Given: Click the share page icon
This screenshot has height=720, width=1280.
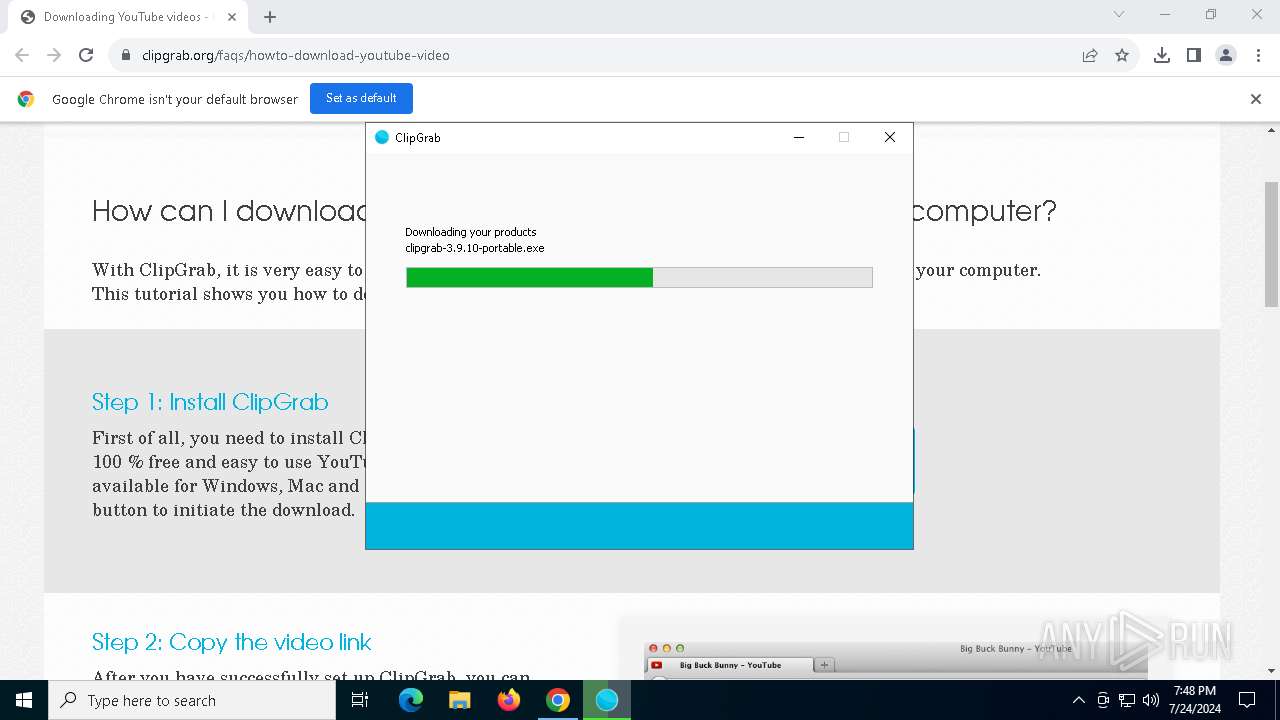Looking at the screenshot, I should click(x=1090, y=55).
